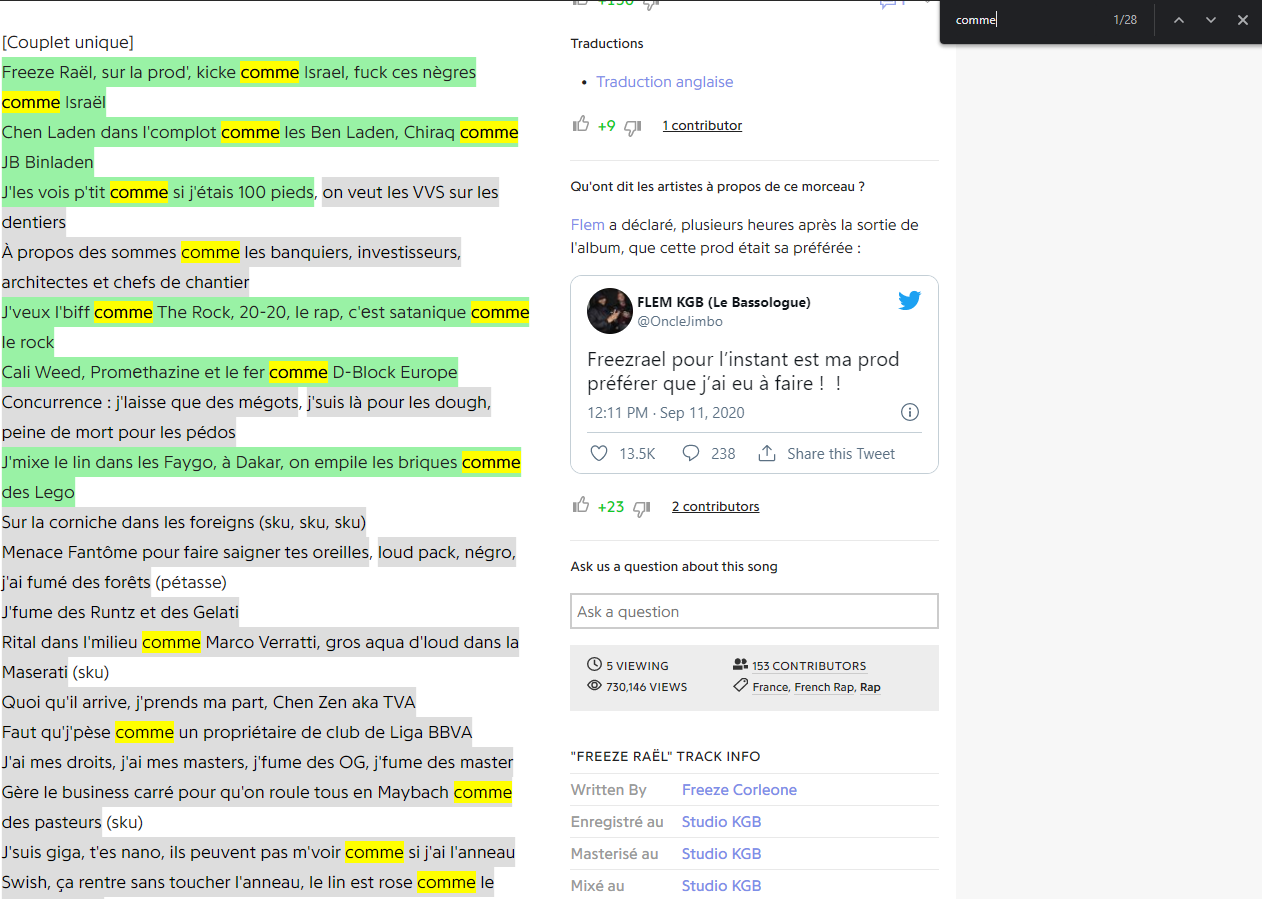Image resolution: width=1262 pixels, height=899 pixels.
Task: Open the tweet info icon
Action: (910, 412)
